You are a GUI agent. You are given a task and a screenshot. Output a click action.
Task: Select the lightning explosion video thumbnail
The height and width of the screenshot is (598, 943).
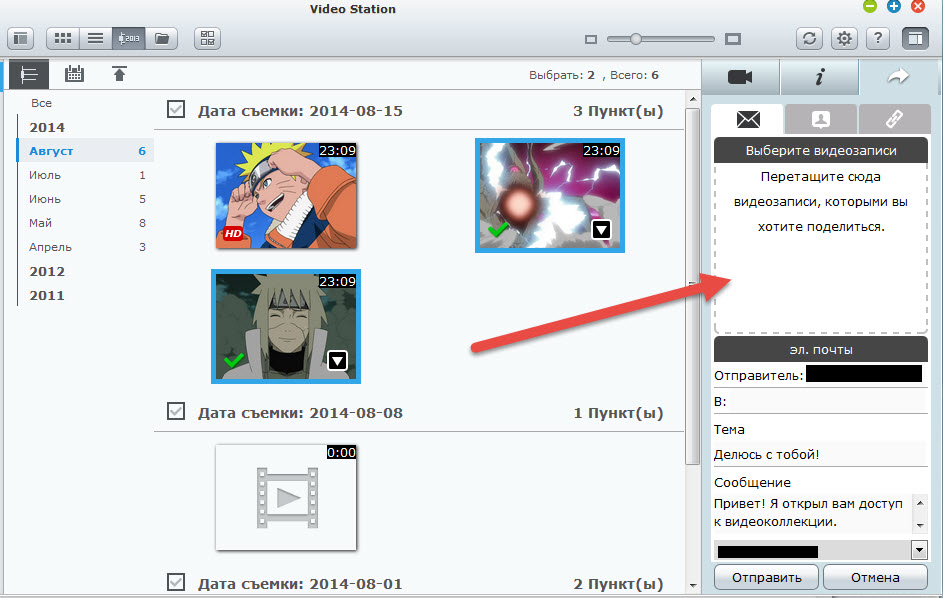(550, 196)
